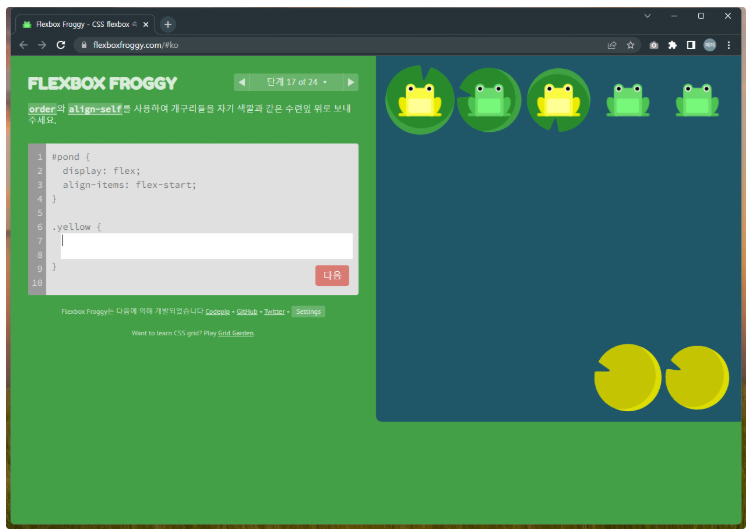Open the Codepen link

217,312
